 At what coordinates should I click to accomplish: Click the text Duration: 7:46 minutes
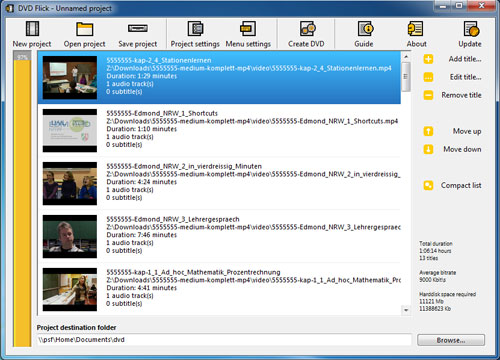[141, 235]
